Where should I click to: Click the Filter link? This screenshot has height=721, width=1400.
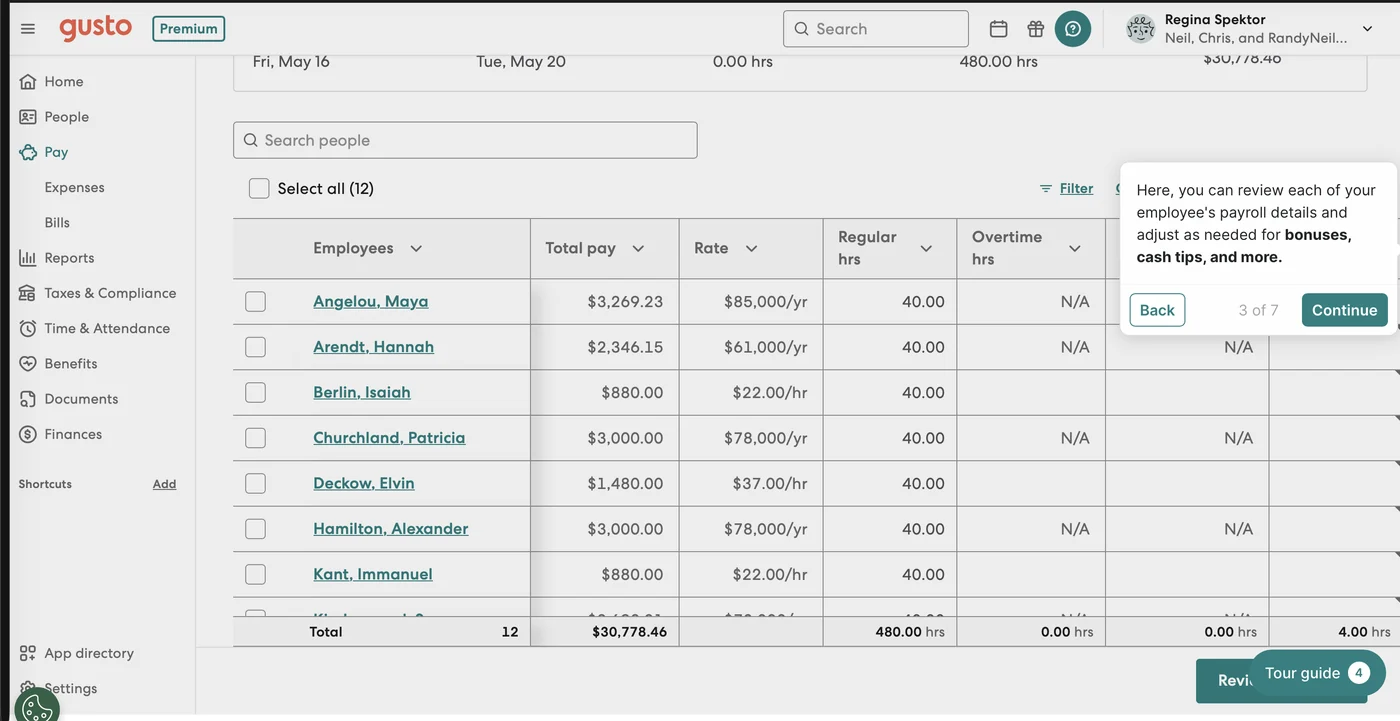coord(1076,188)
